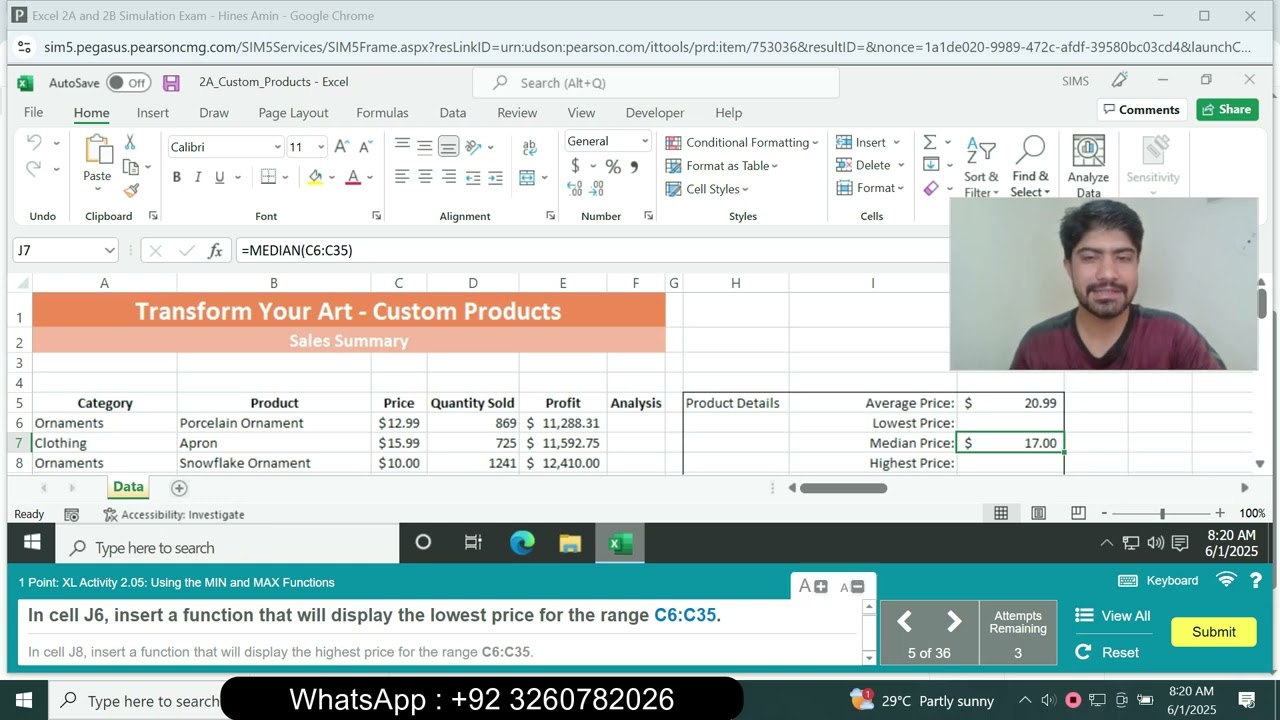Click the Borders icon
This screenshot has height=720, width=1280.
(268, 177)
